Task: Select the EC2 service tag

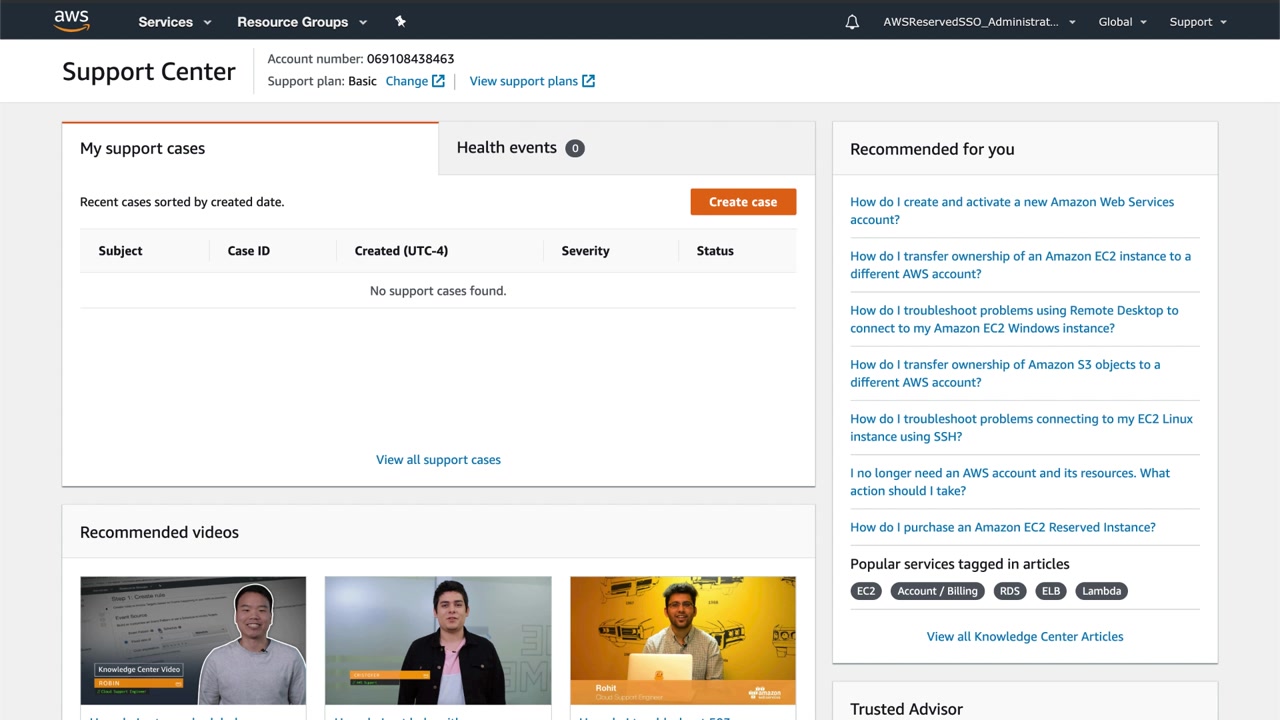Action: pos(866,591)
